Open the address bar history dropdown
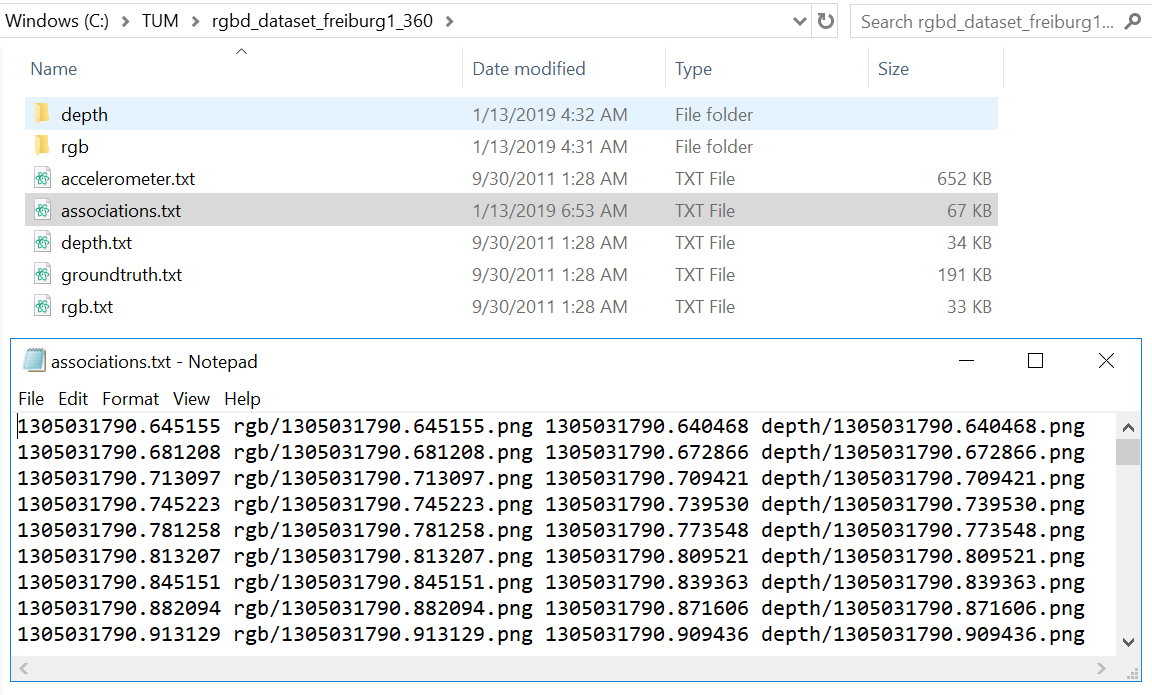The image size is (1152, 695). coord(799,21)
